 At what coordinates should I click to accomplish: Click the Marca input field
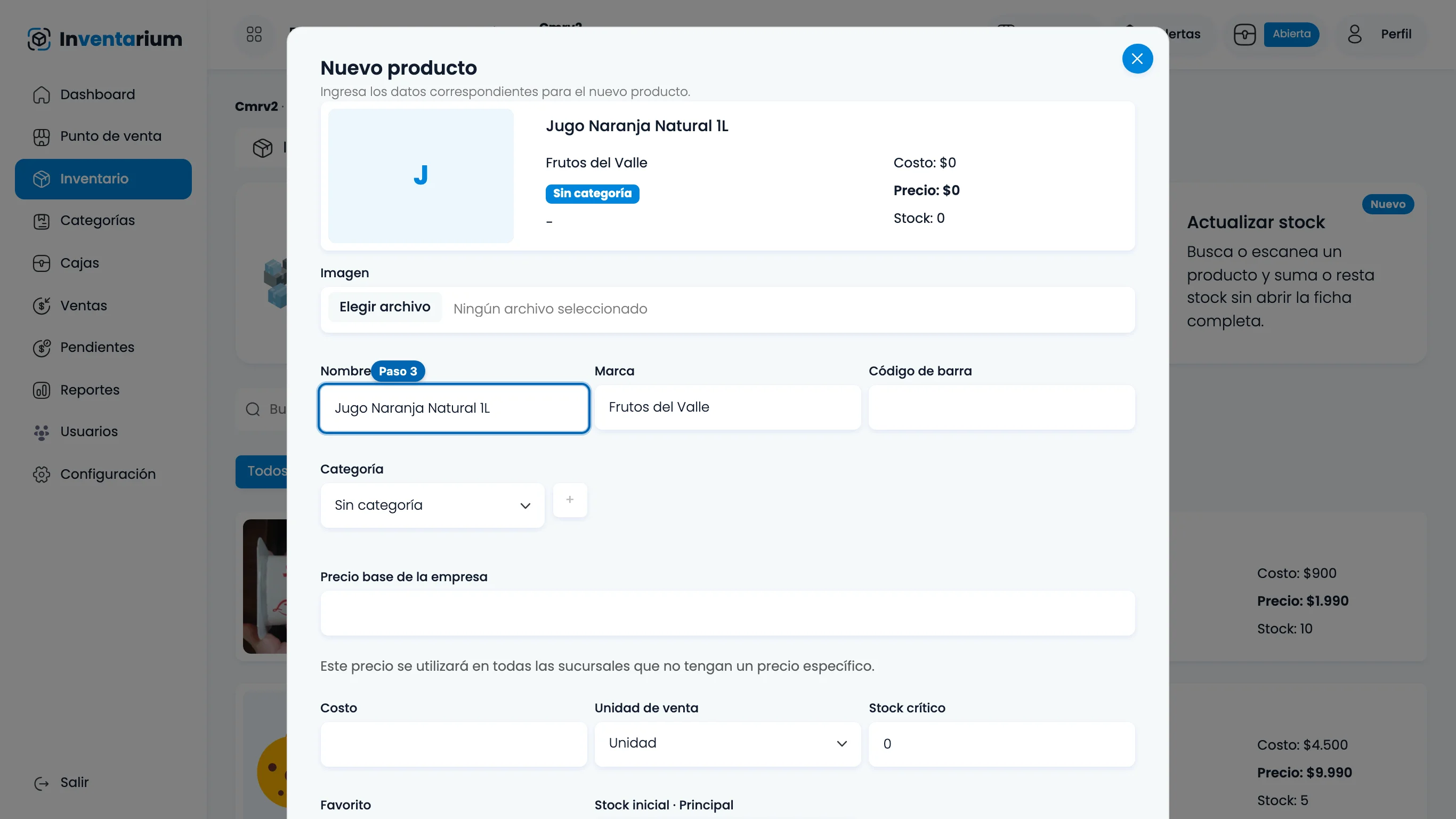[x=727, y=407]
